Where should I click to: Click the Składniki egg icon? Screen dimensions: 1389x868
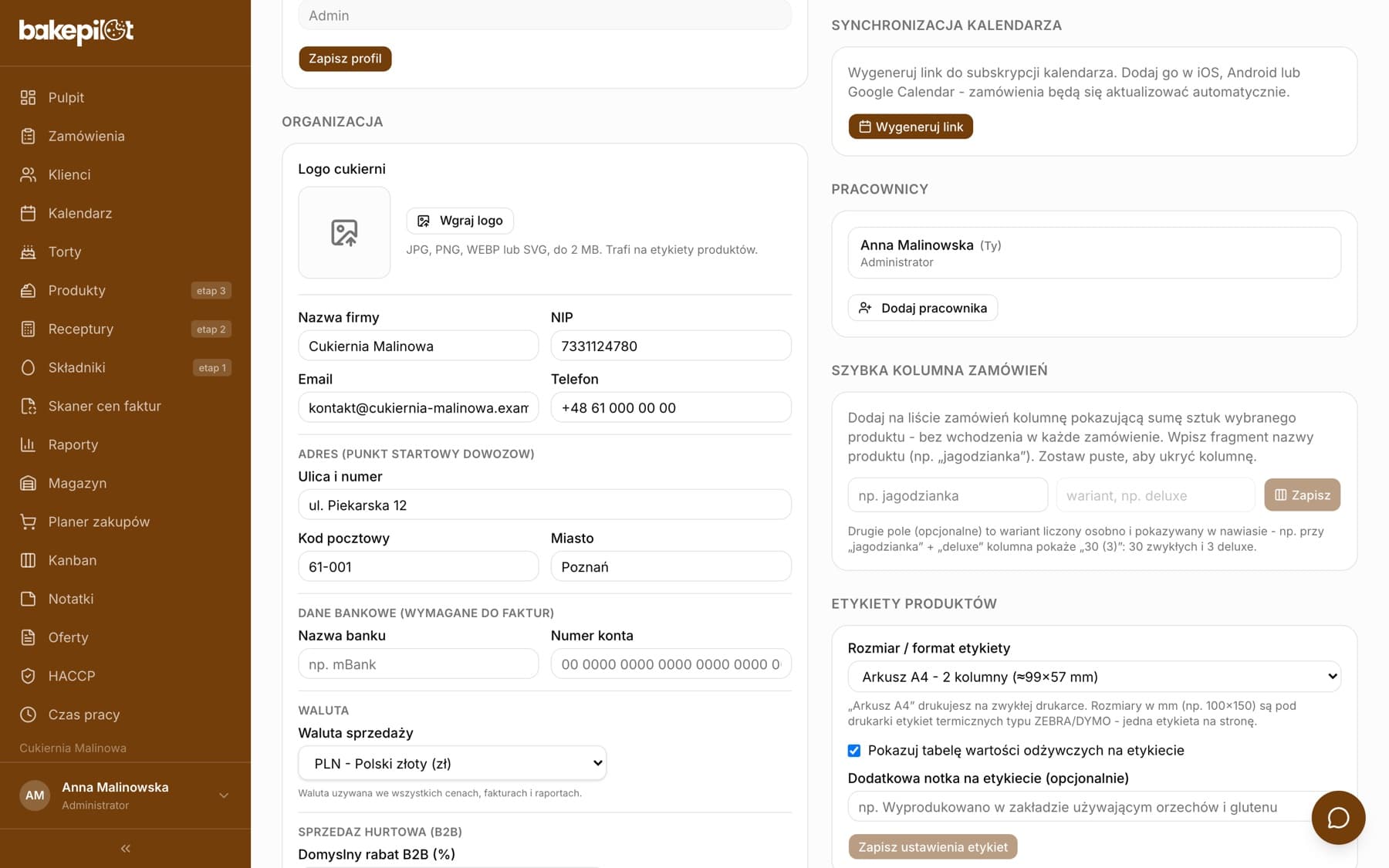pos(28,368)
